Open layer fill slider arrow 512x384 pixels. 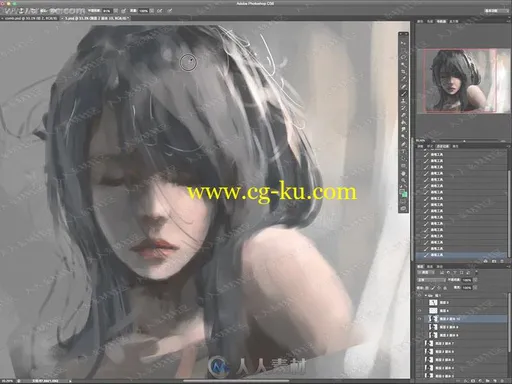coord(475,287)
